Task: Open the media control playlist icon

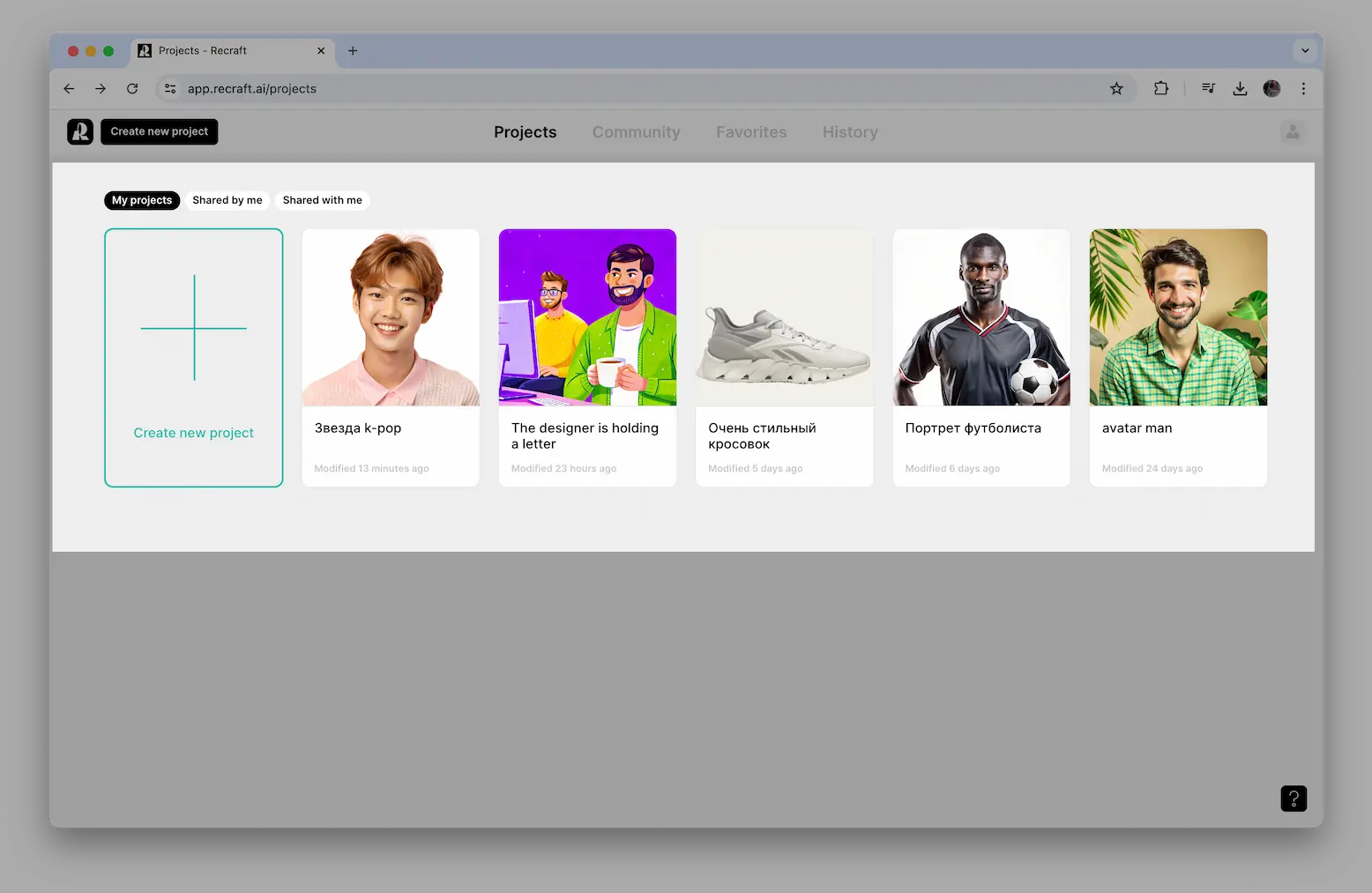Action: pyautogui.click(x=1208, y=89)
